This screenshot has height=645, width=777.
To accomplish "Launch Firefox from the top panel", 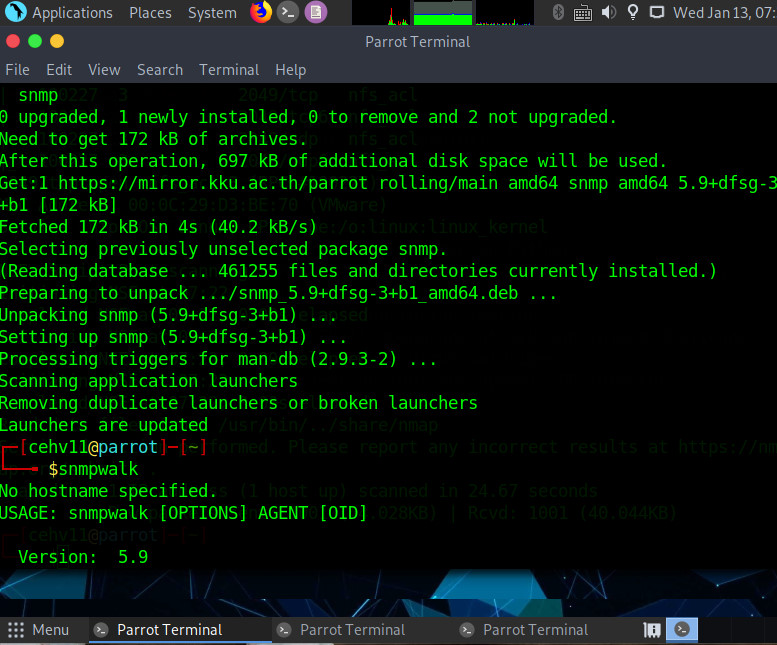I will point(261,13).
